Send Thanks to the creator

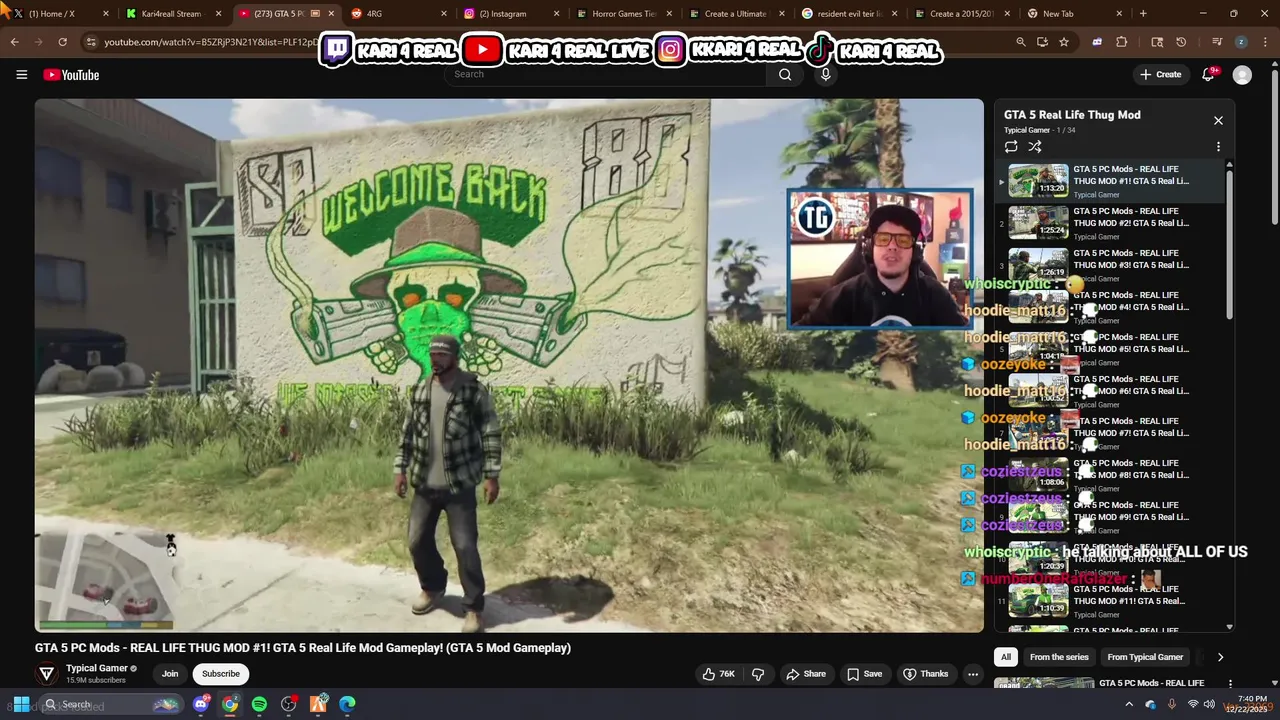(925, 674)
